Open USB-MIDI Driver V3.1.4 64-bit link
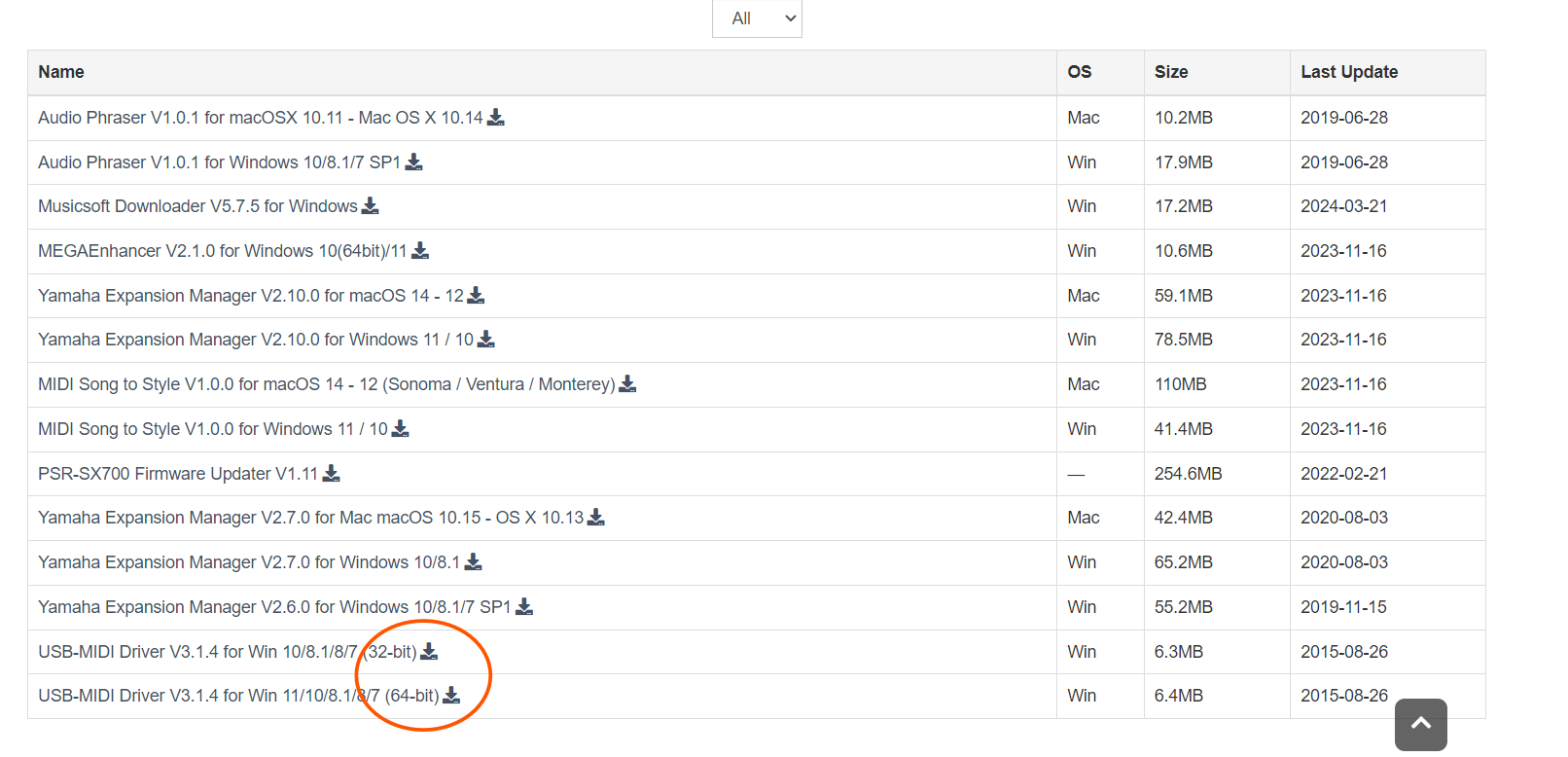 click(x=238, y=696)
